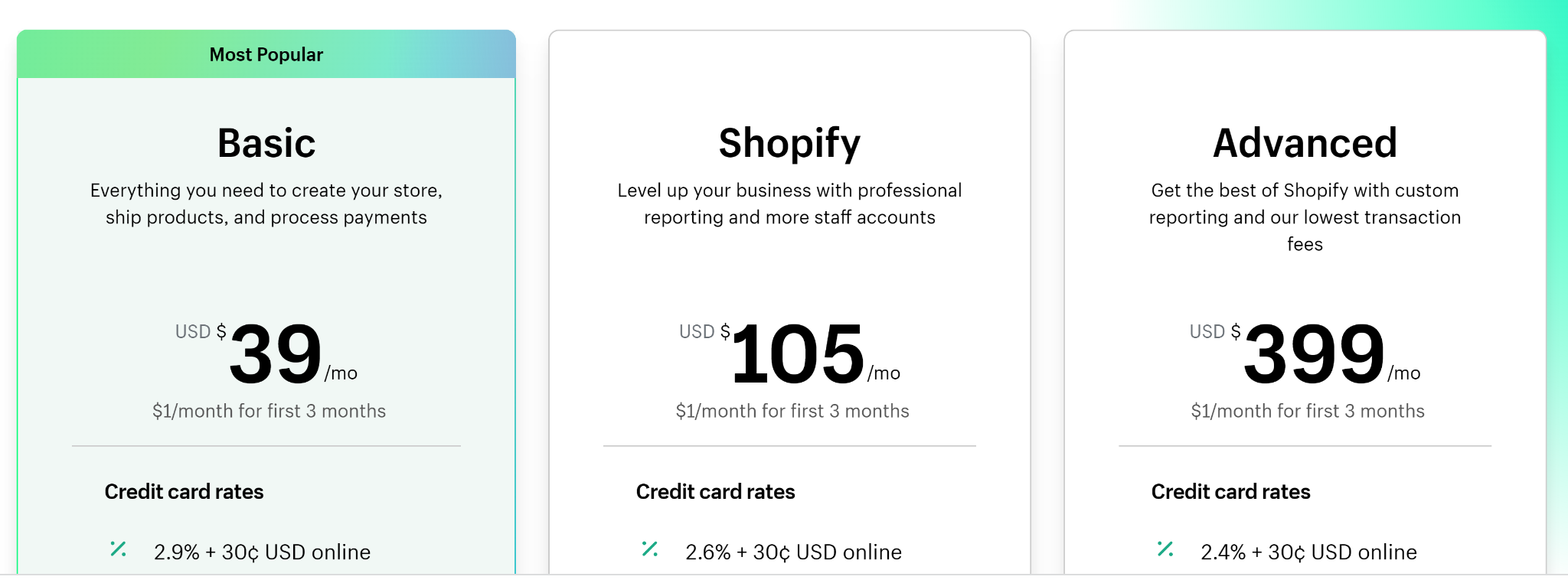The image size is (1568, 583).
Task: Click the USD $39 per month price
Action: point(266,353)
